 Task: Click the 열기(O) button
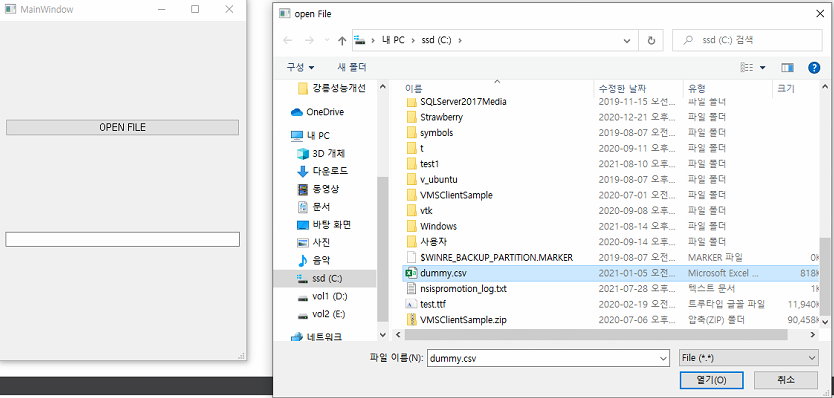click(711, 380)
